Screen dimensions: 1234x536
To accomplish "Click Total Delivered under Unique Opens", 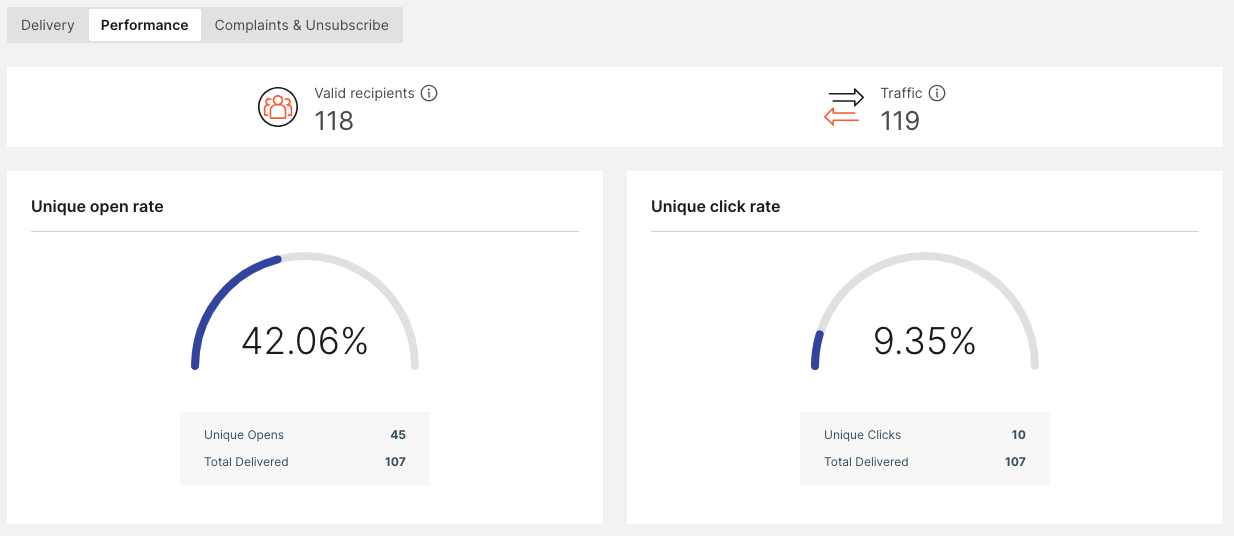I will pyautogui.click(x=246, y=462).
